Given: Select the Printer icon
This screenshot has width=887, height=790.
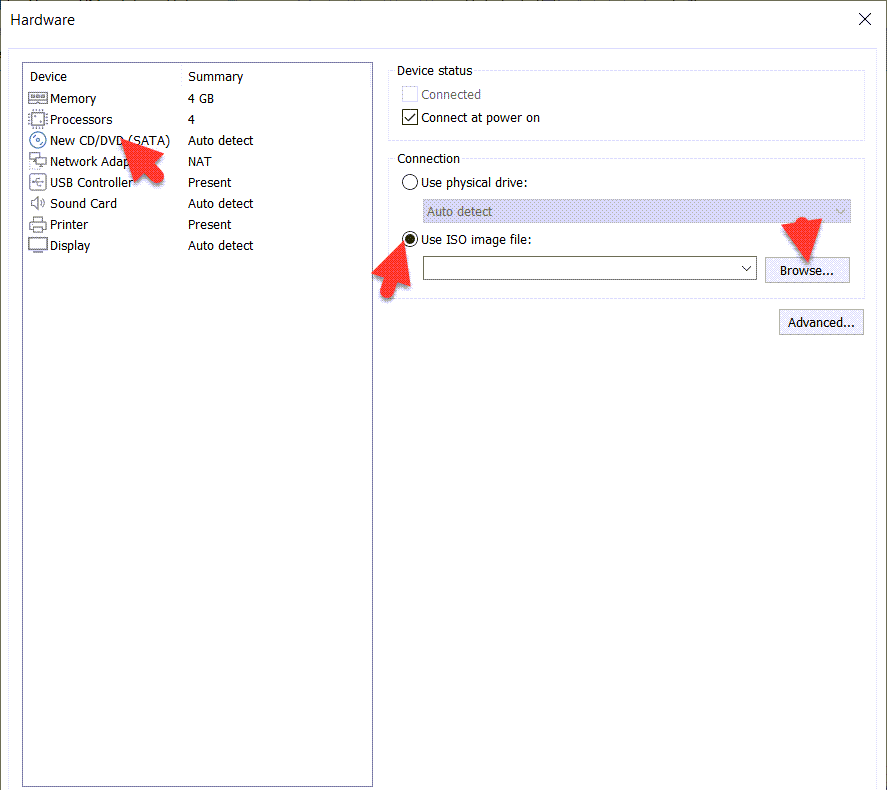Looking at the screenshot, I should (38, 224).
